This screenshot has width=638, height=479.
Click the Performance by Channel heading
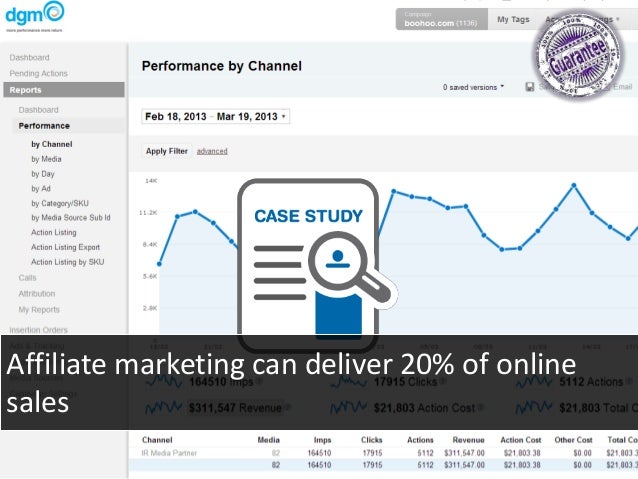point(222,66)
